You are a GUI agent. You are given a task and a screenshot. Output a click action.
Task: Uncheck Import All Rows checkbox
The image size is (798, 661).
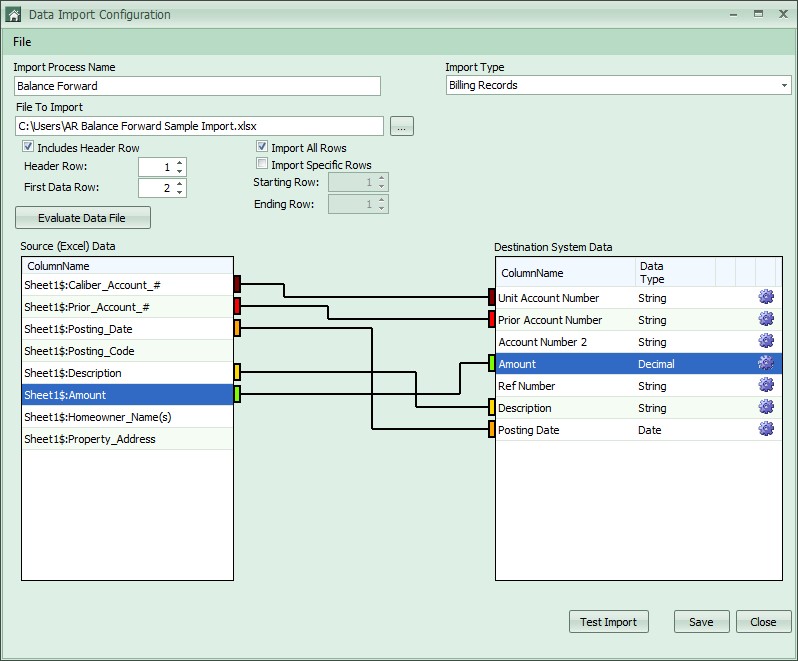(263, 148)
